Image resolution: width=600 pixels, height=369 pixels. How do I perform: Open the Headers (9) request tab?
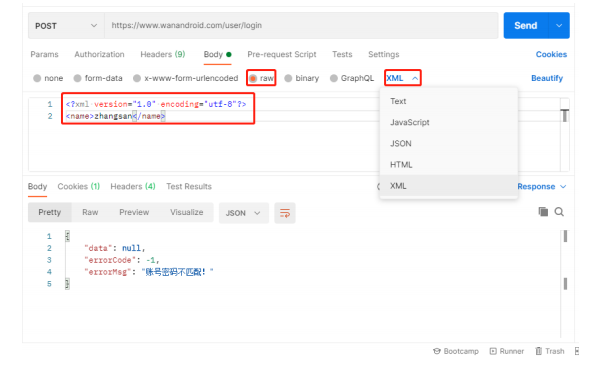click(163, 54)
